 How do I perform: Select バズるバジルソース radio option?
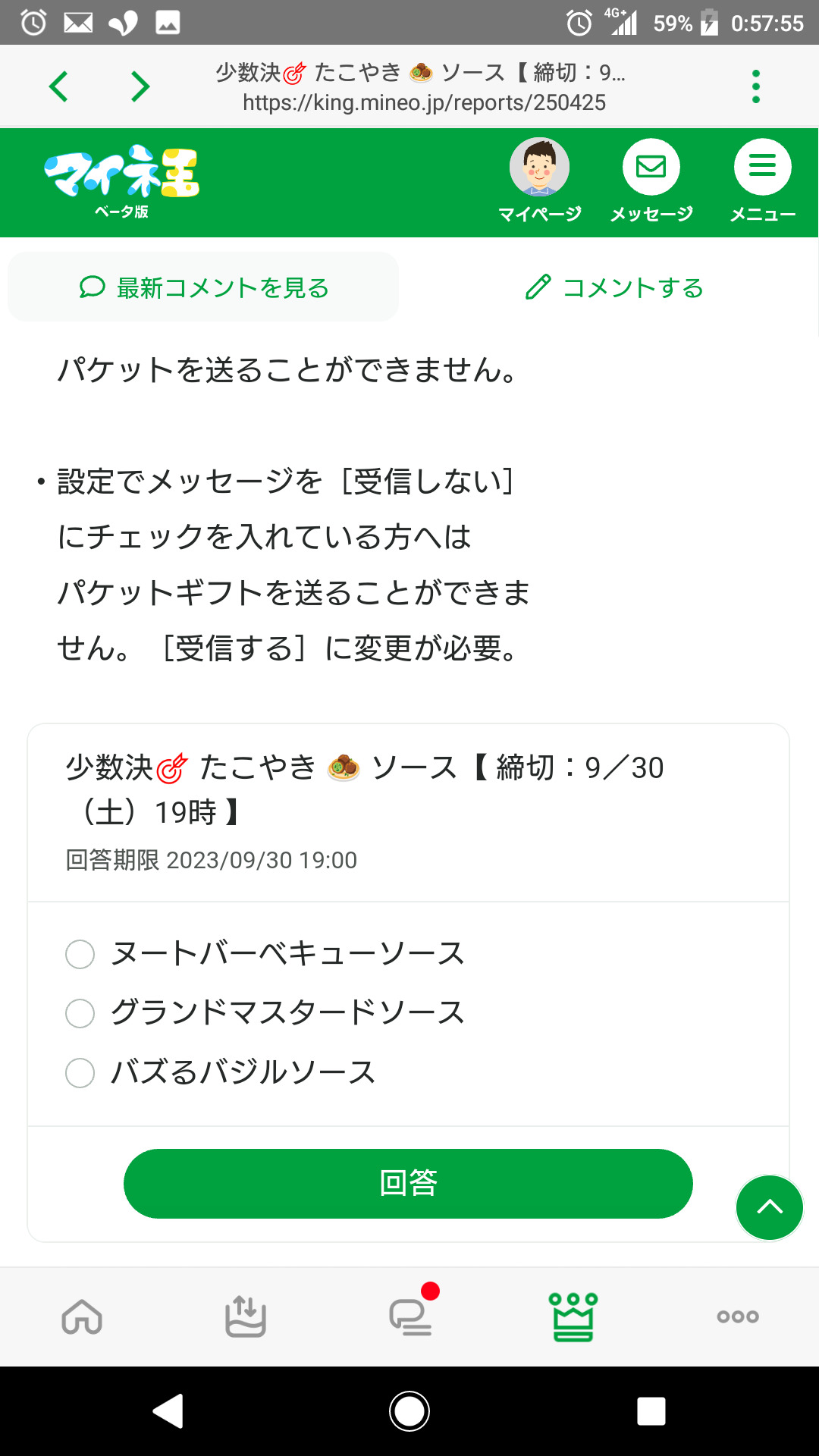(x=80, y=1073)
